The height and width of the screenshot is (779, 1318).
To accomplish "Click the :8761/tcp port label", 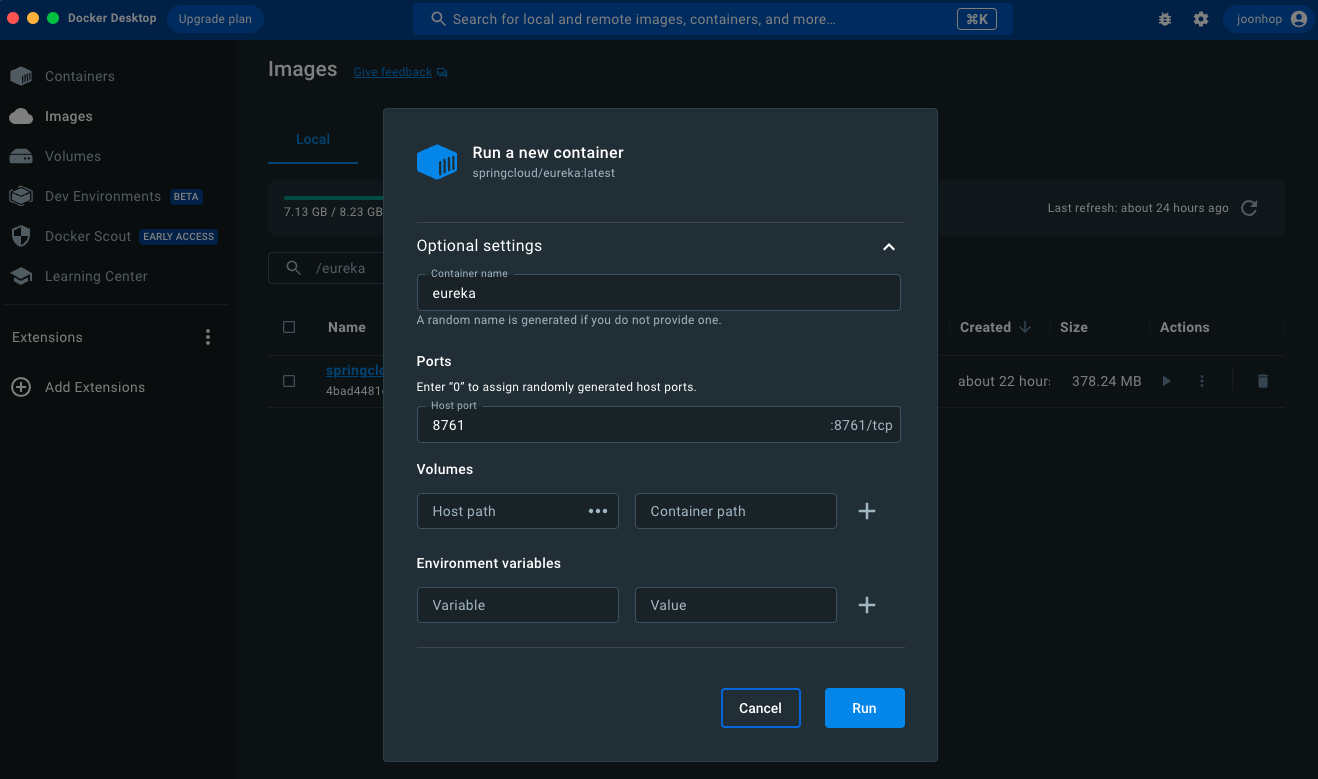I will coord(861,425).
